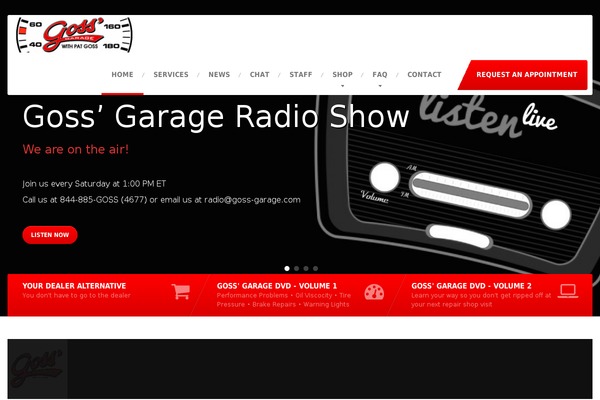Click the laptop icon
The image size is (600, 400).
(x=568, y=291)
